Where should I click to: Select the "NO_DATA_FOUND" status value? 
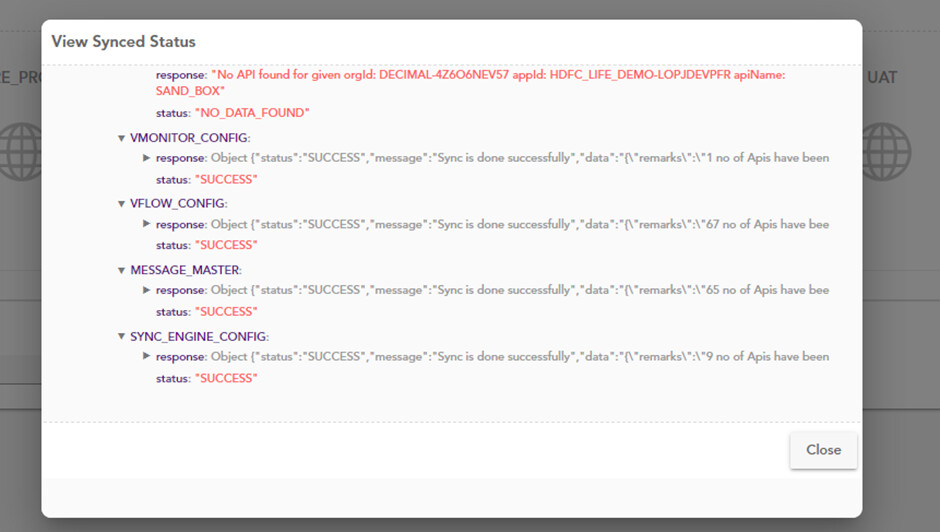click(x=251, y=113)
